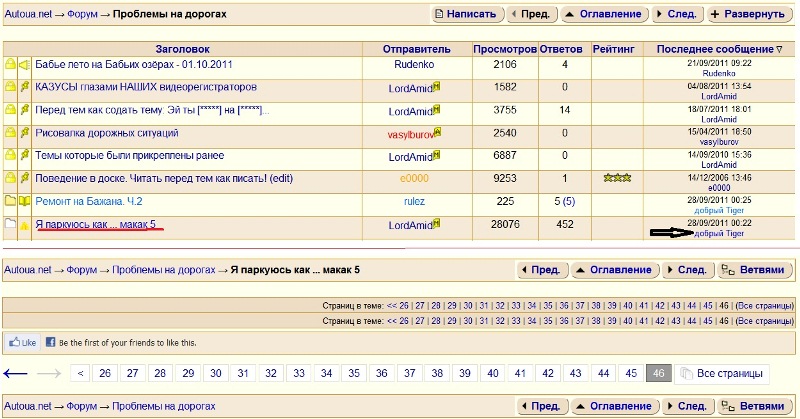Click the open book icon beside Ремонт на Бажана

pyautogui.click(x=24, y=202)
